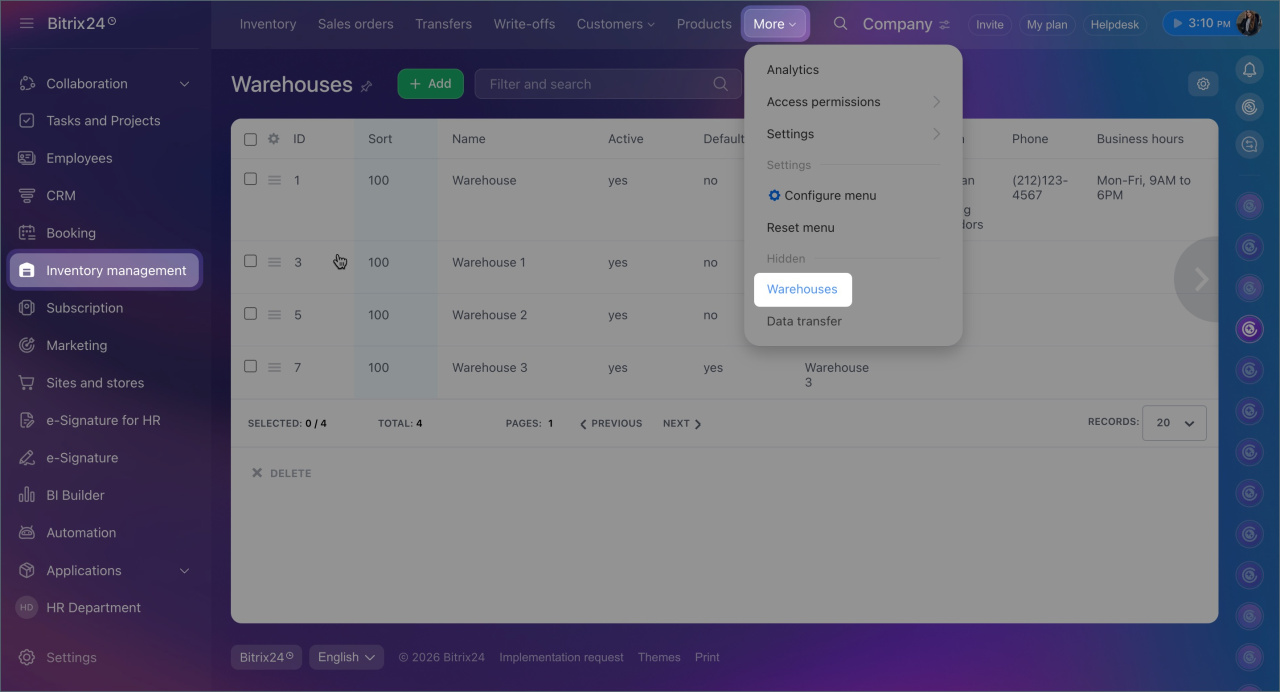This screenshot has width=1280, height=692.
Task: Open the user profile avatar
Action: pos(1248,24)
